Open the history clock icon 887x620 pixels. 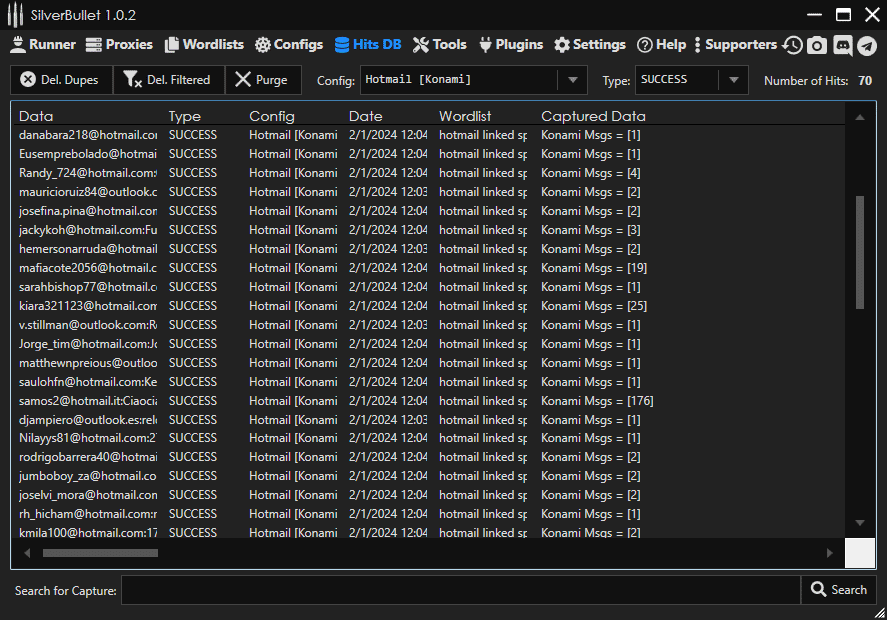pyautogui.click(x=792, y=45)
